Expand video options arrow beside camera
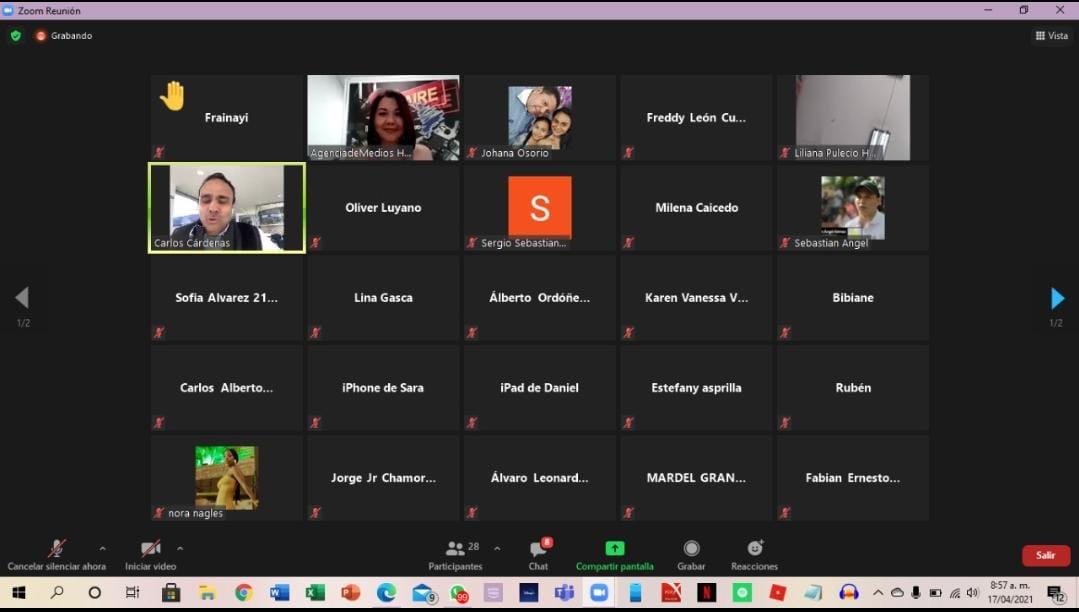 click(x=180, y=548)
